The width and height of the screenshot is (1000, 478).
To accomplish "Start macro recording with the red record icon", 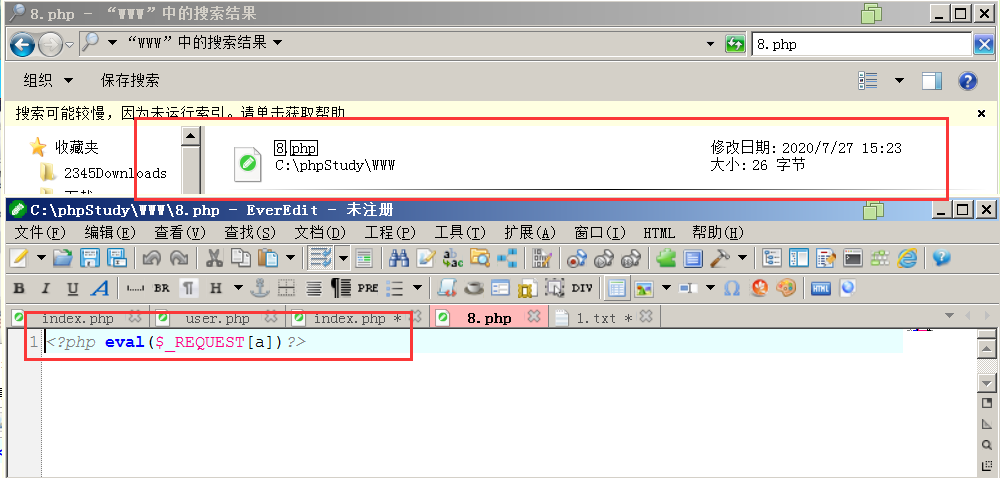I will pyautogui.click(x=576, y=257).
